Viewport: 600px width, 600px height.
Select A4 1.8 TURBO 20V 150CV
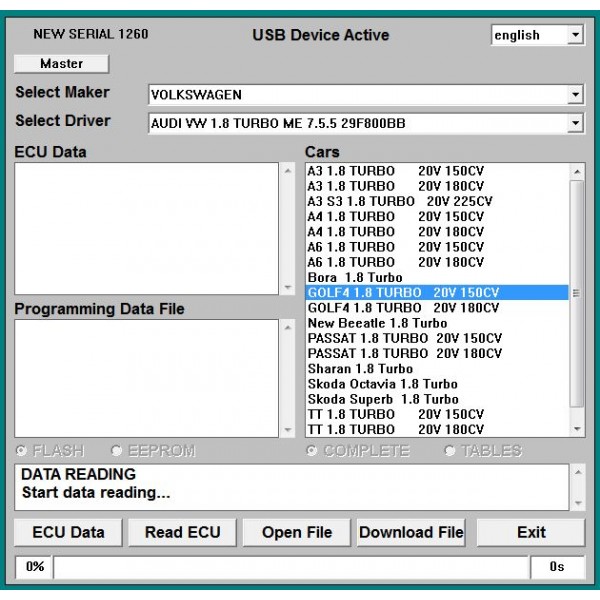[437, 217]
